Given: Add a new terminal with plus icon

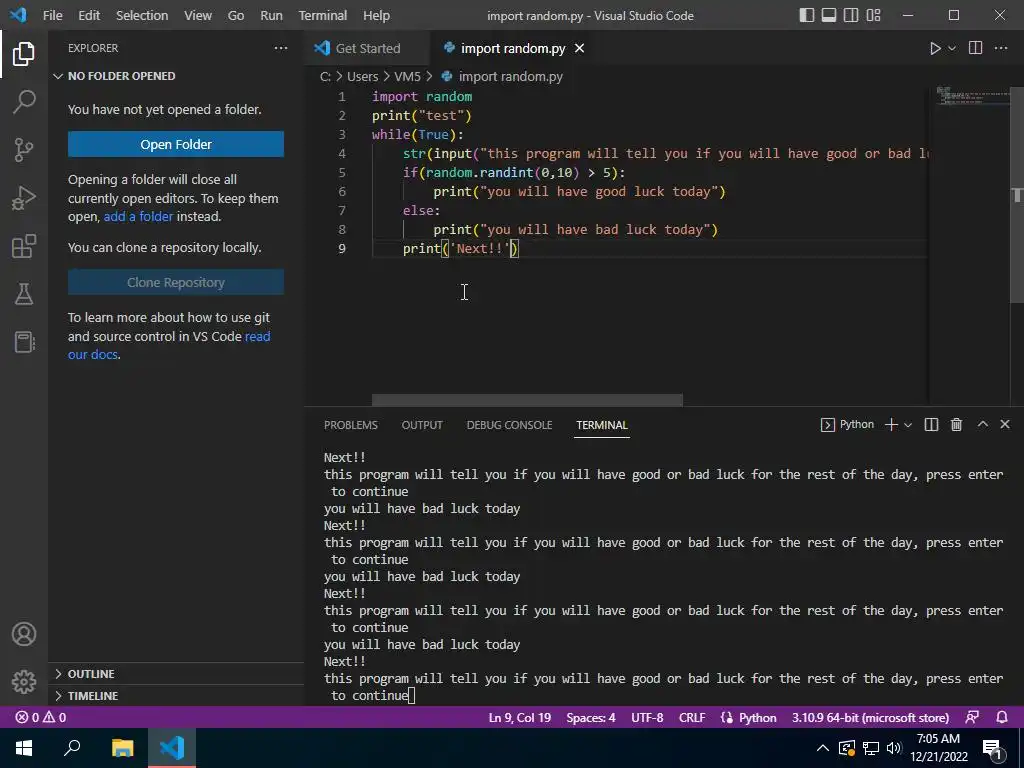Looking at the screenshot, I should (x=891, y=425).
